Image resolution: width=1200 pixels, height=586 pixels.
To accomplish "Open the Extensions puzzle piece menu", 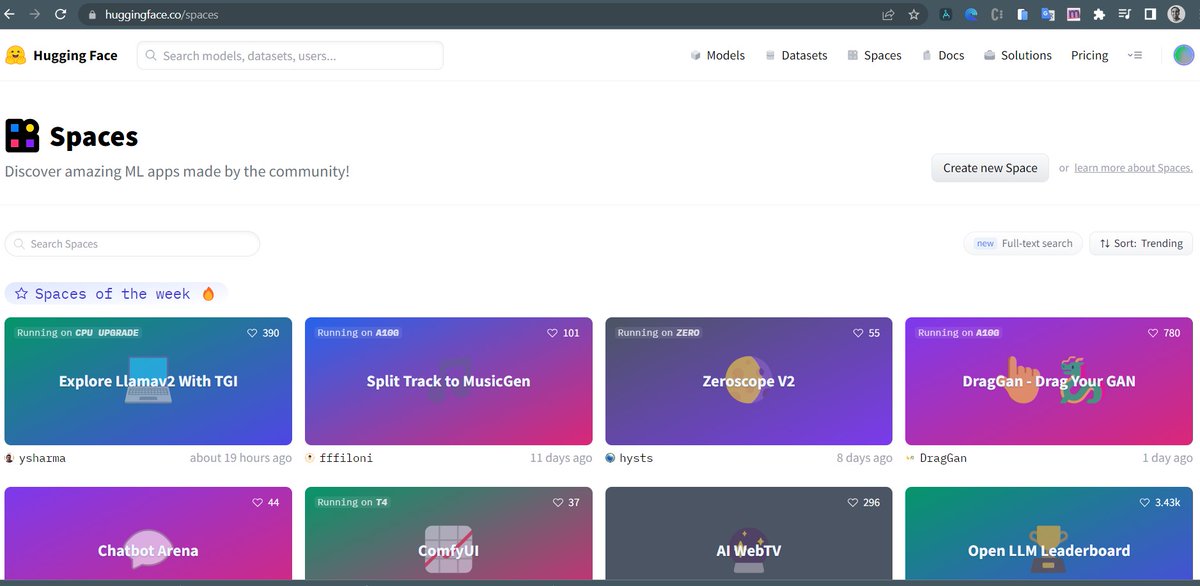I will point(1099,15).
